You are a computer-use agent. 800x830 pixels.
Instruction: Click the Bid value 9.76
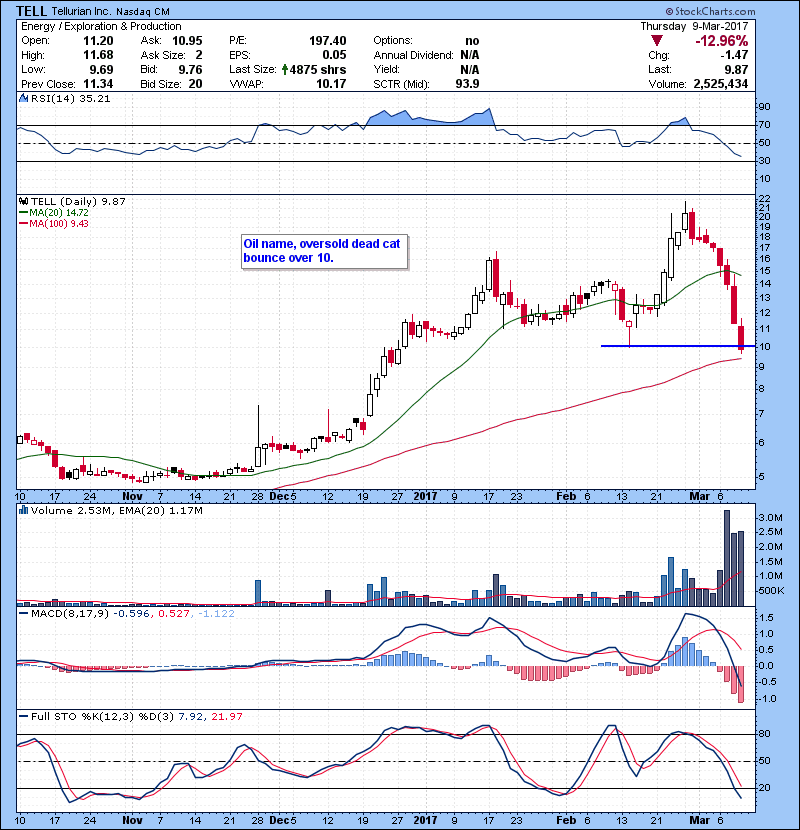[190, 69]
